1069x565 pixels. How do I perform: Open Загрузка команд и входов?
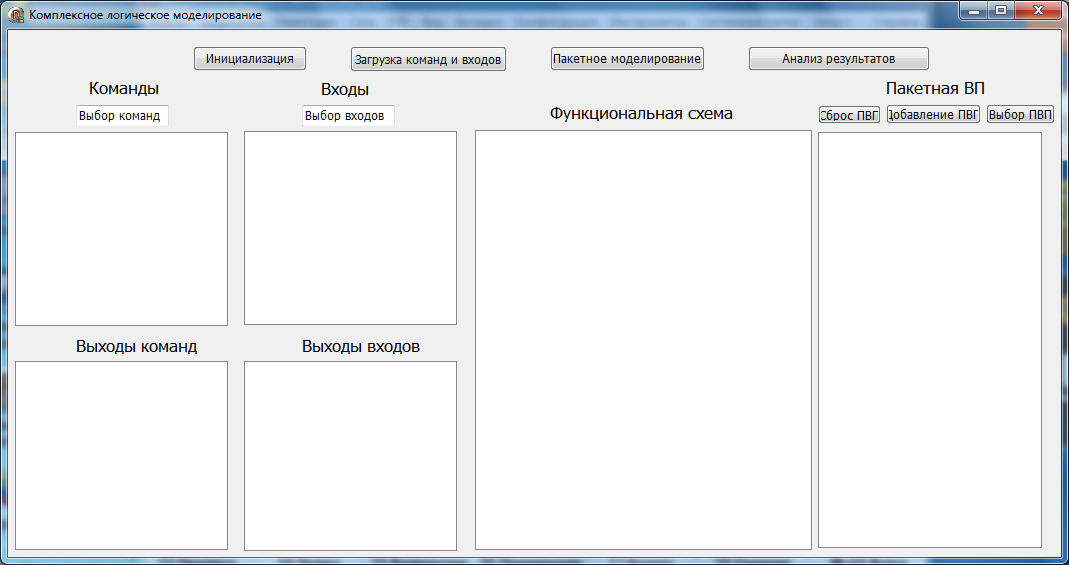point(428,59)
